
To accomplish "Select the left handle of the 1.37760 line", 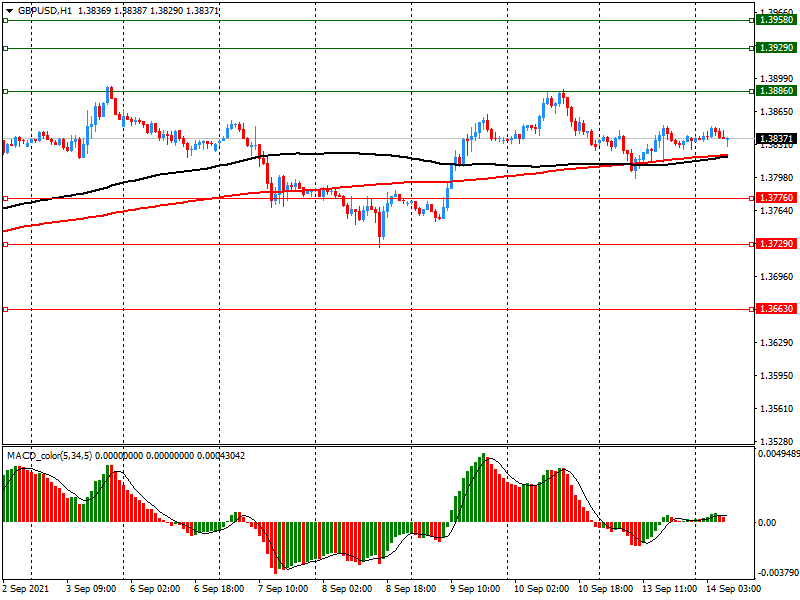I will pos(6,198).
